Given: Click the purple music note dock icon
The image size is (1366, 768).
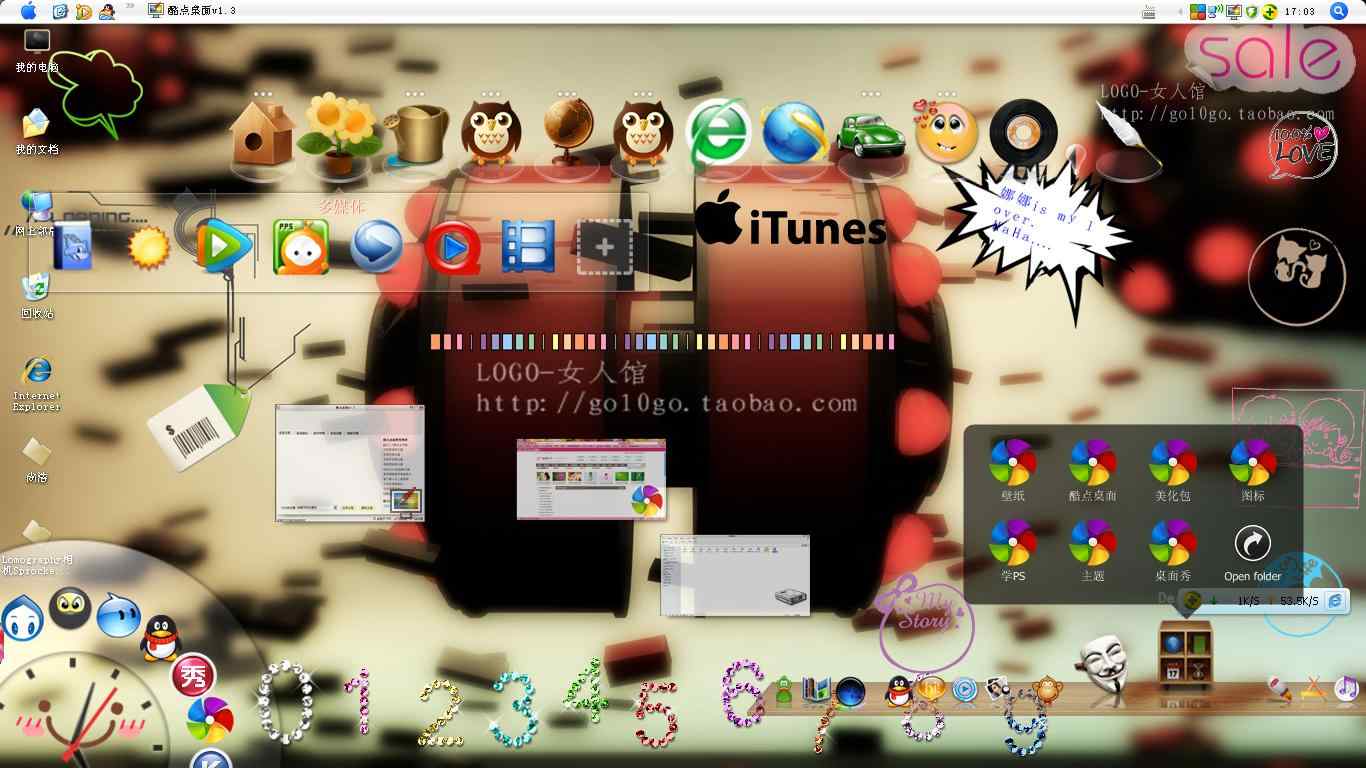Looking at the screenshot, I should coord(1347,687).
